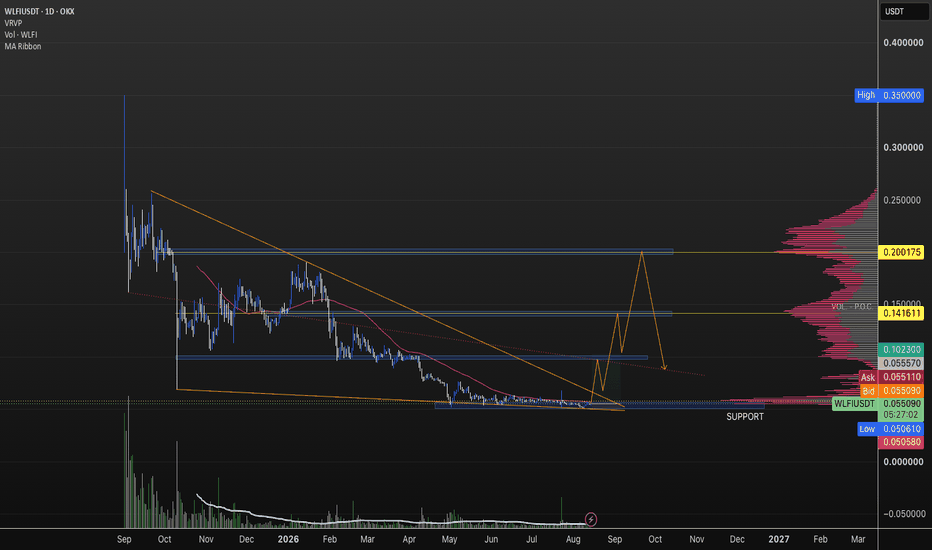Click the 0.250000 price scale value
Image resolution: width=932 pixels, height=550 pixels.
click(x=903, y=200)
